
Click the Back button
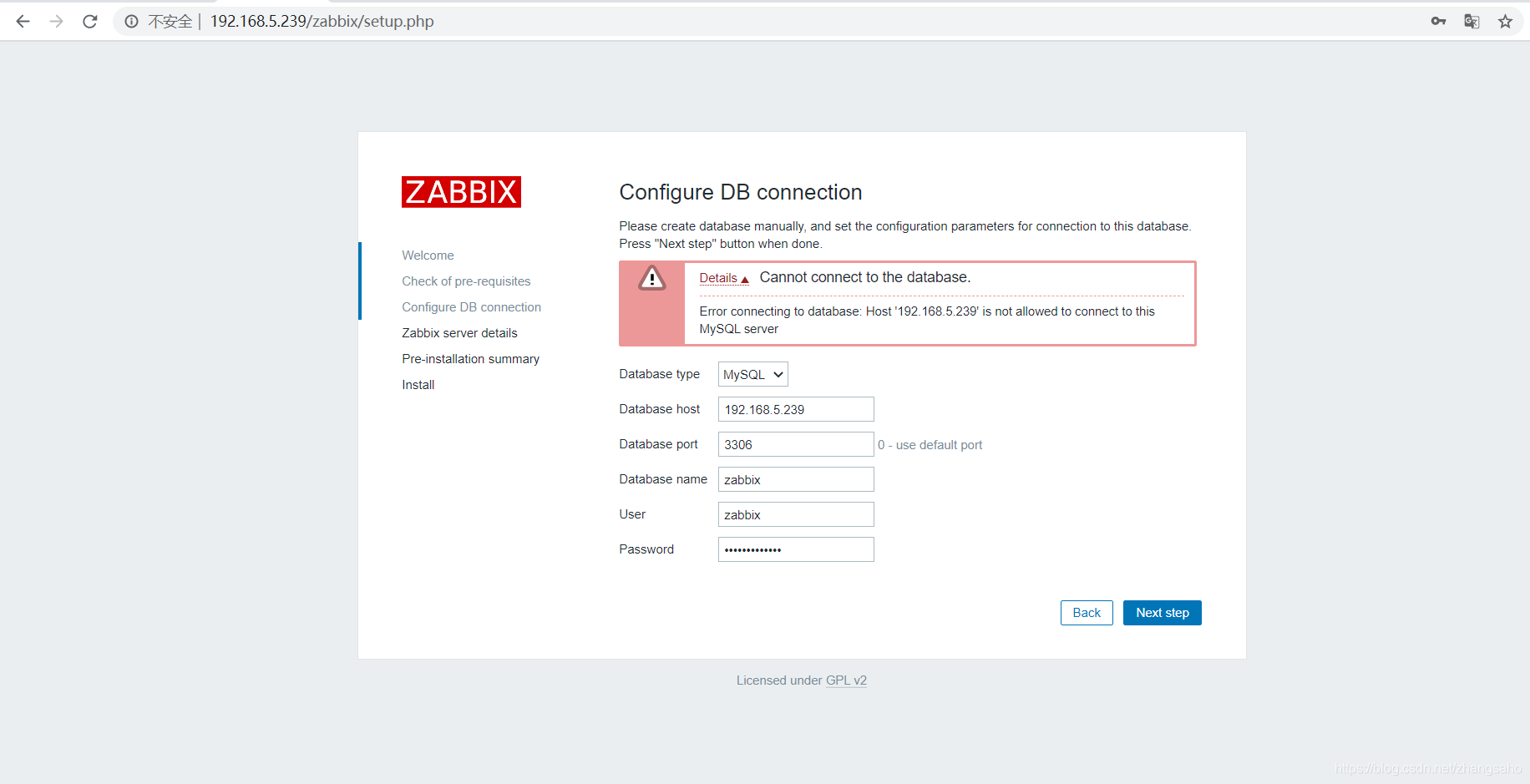tap(1087, 613)
